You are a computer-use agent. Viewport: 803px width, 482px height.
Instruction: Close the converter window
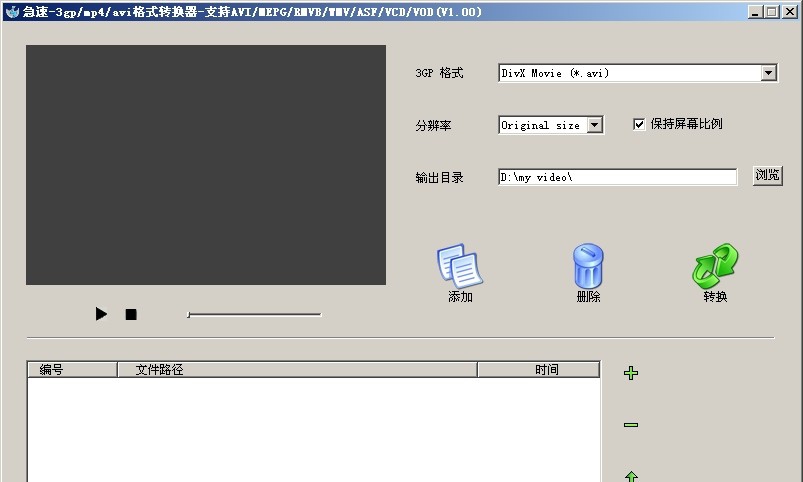point(790,12)
